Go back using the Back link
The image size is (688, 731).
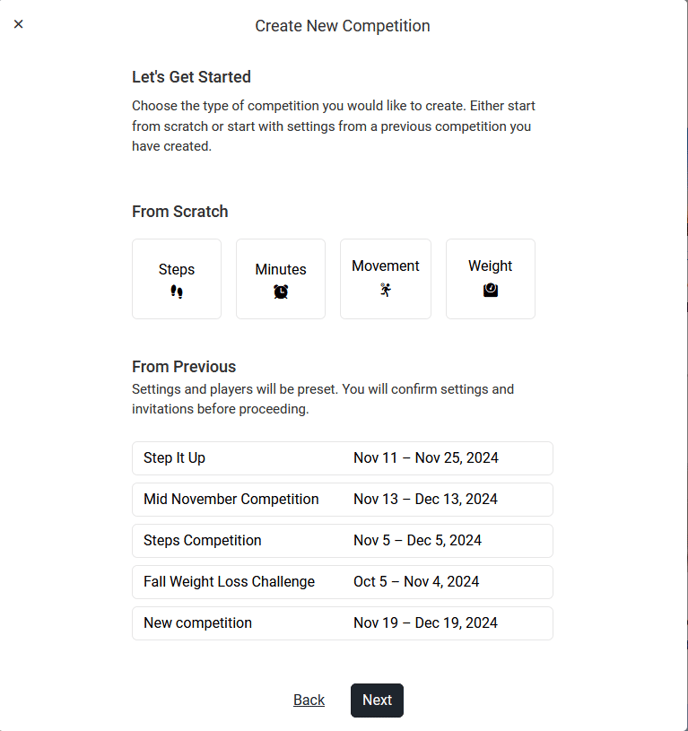[x=309, y=700]
